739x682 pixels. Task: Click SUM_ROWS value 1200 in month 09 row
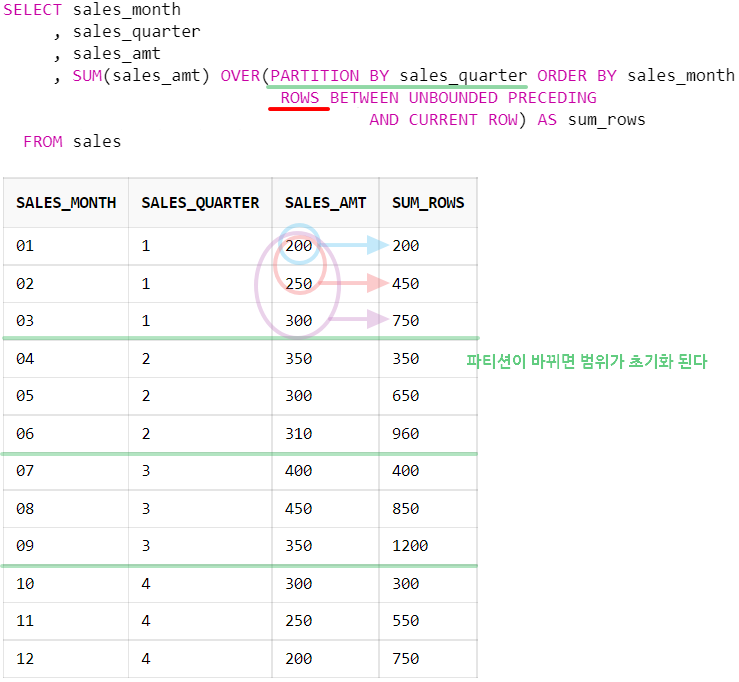click(410, 545)
